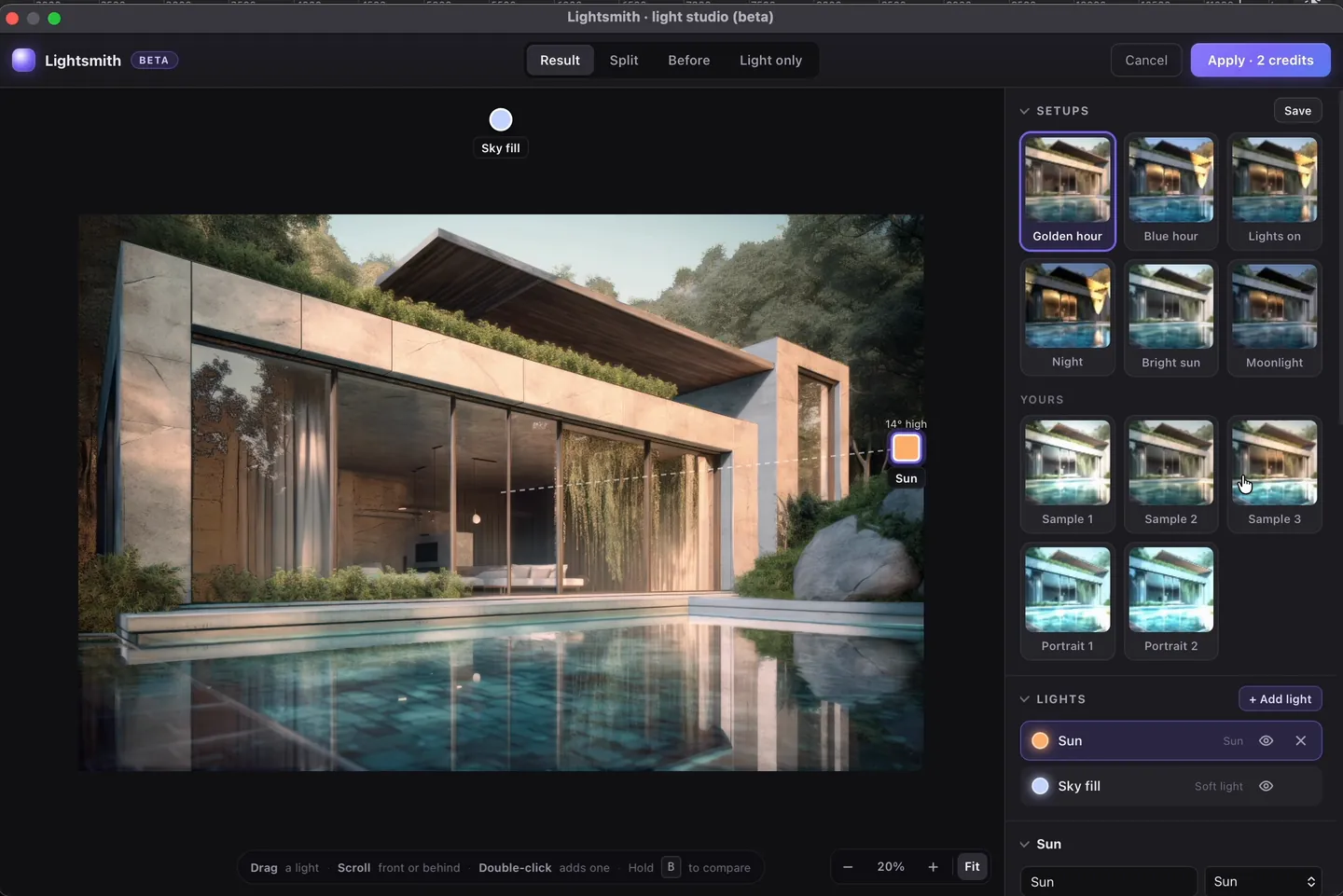Click the Lightsmith app logo icon
The image size is (1343, 896).
23,60
